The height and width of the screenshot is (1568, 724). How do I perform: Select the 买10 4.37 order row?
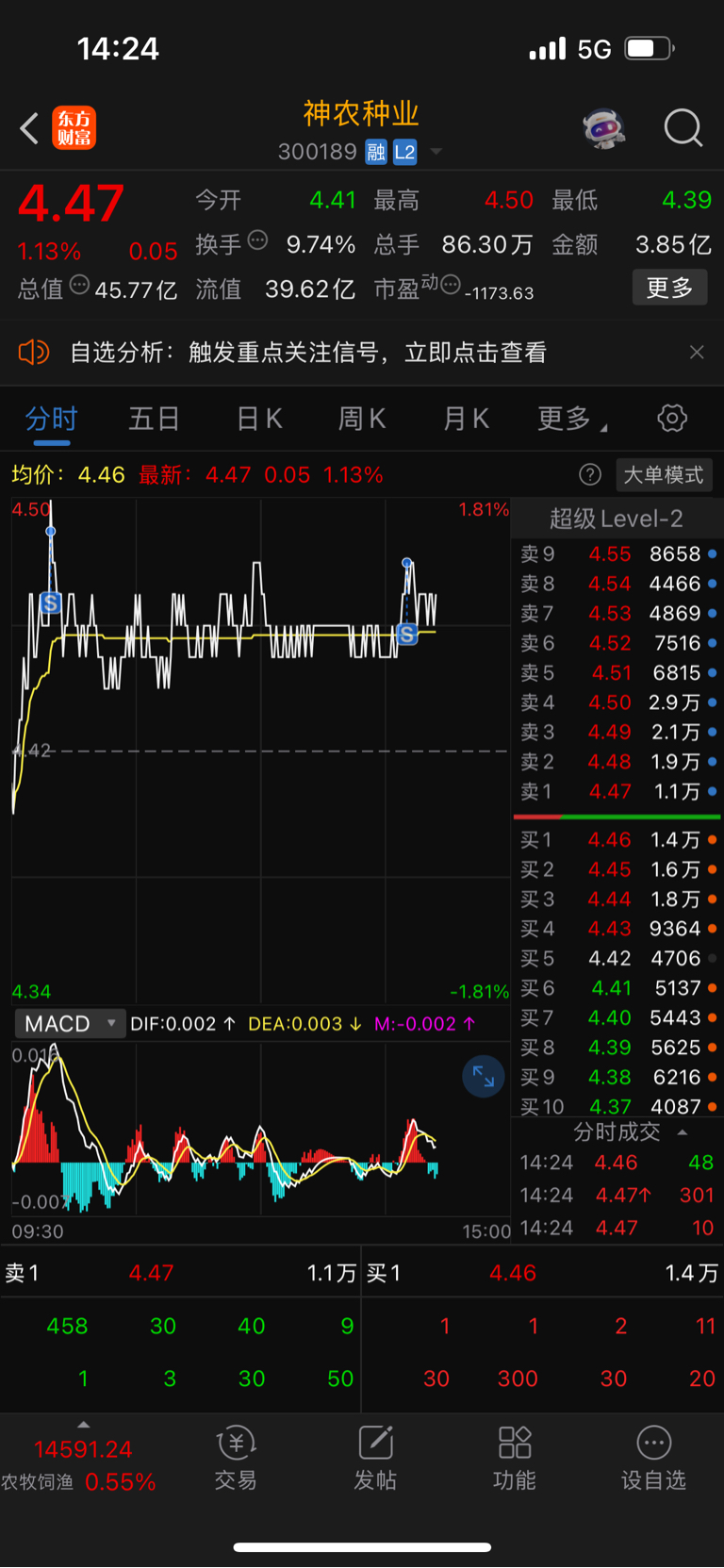[617, 1107]
